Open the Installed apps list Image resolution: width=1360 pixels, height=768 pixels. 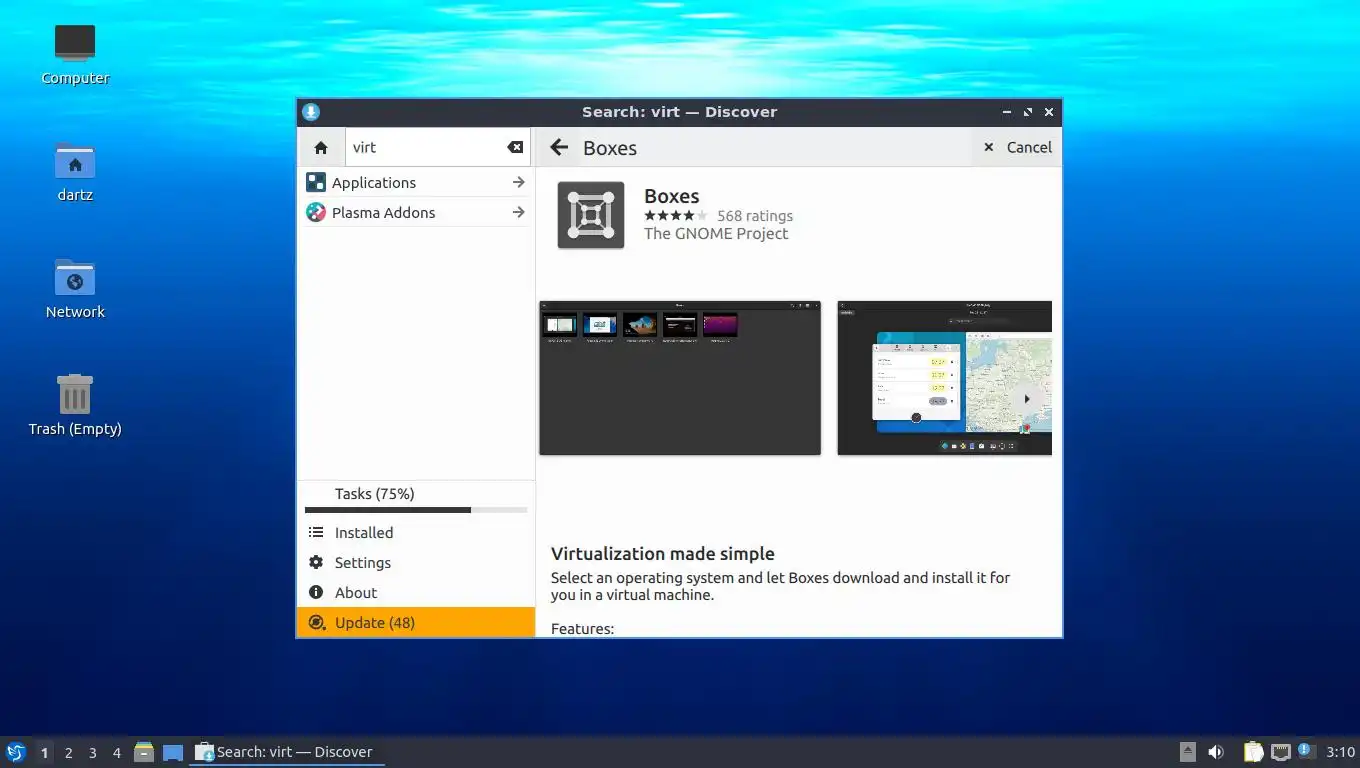416,533
